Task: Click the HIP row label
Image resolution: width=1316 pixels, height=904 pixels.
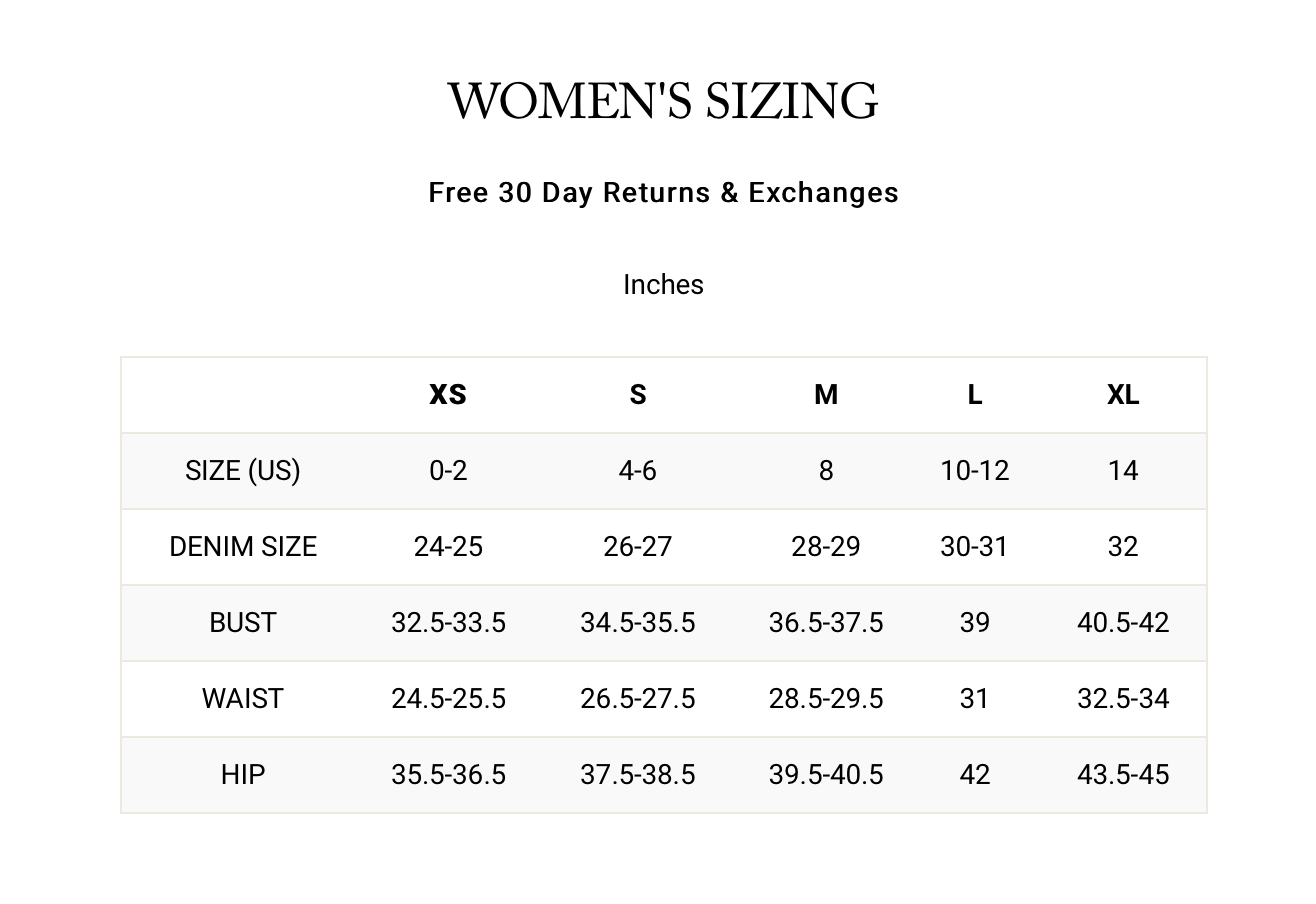Action: pos(243,775)
